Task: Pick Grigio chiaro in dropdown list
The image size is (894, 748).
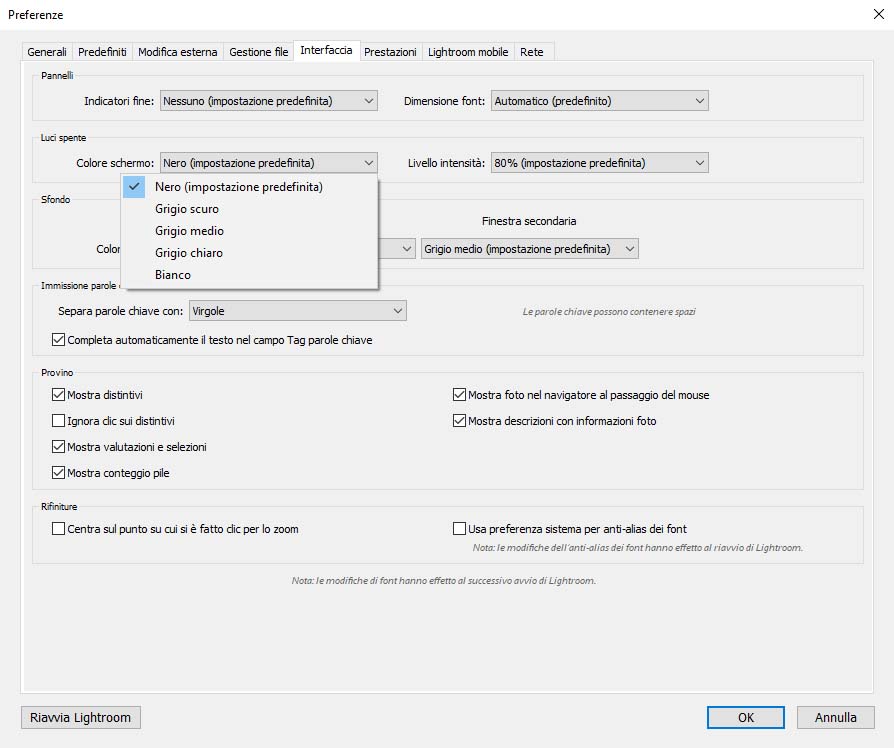Action: coord(189,253)
